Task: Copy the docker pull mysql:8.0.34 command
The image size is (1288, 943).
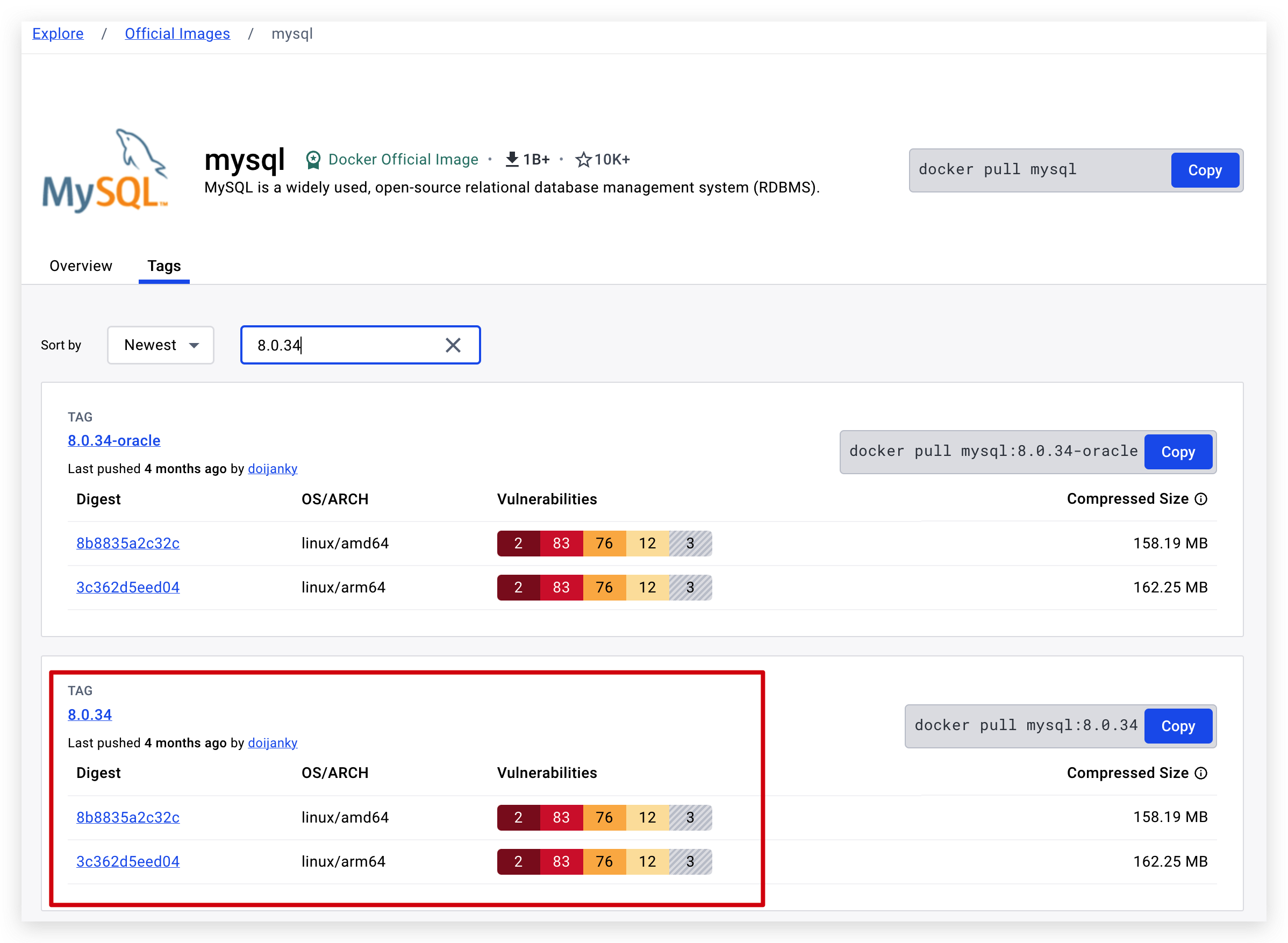Action: [1178, 725]
